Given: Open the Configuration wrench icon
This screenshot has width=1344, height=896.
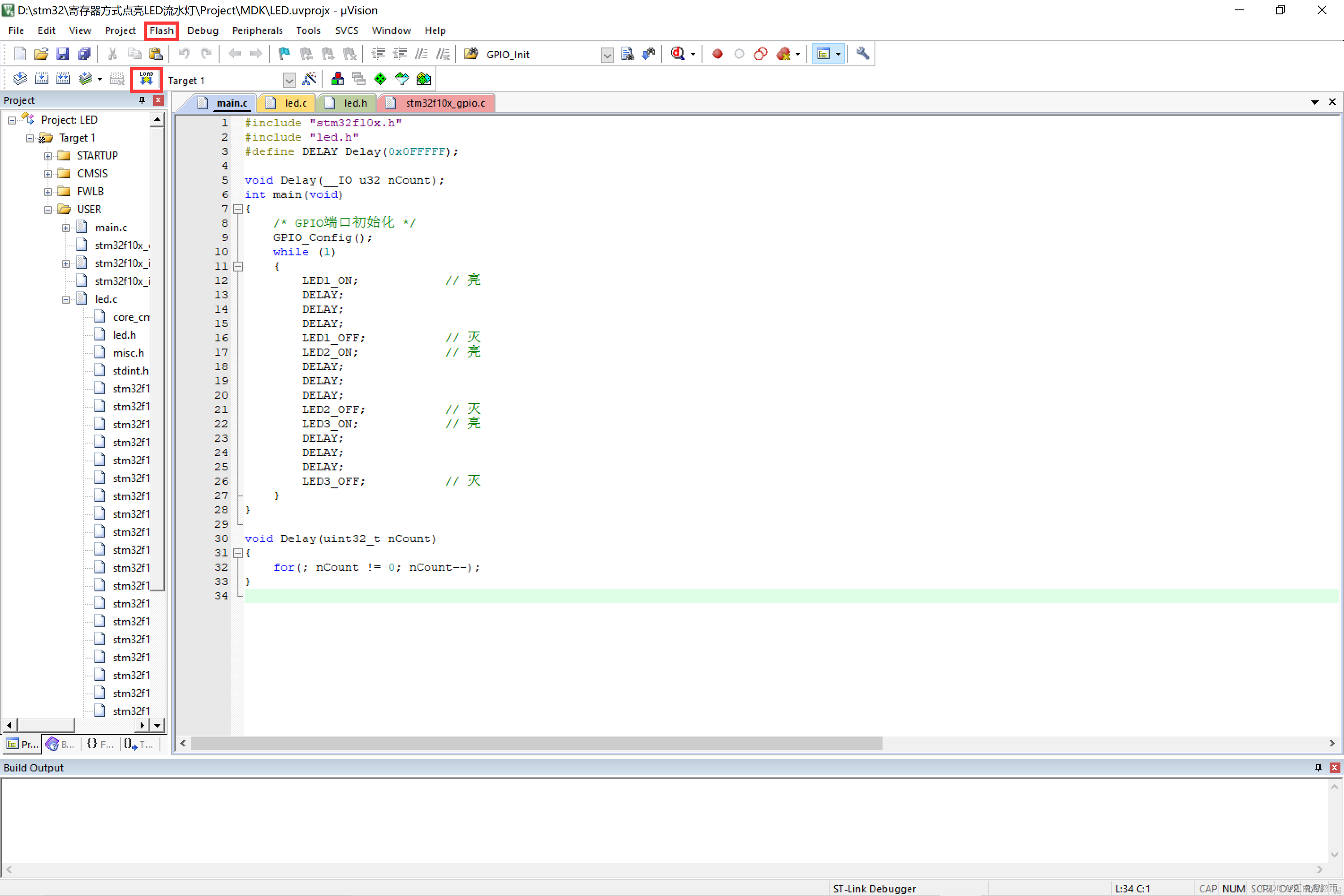Looking at the screenshot, I should pos(862,54).
